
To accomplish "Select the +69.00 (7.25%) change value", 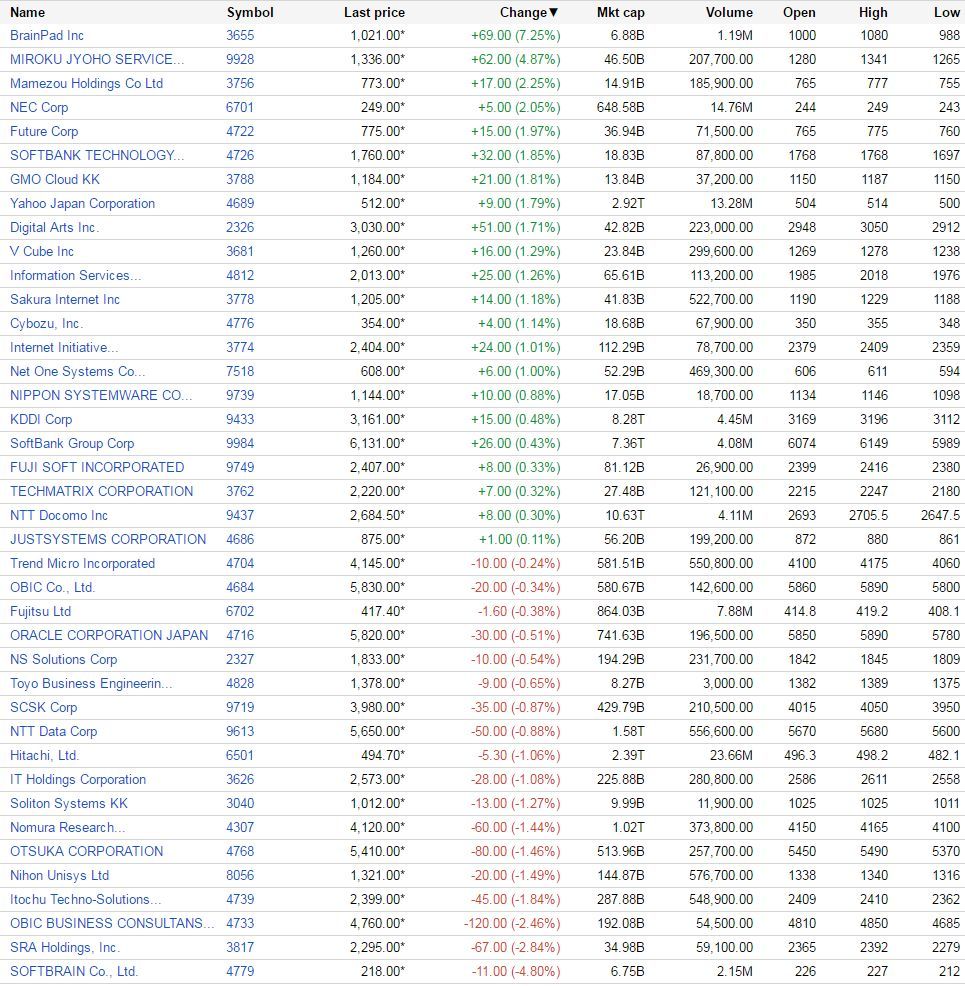I will pos(516,35).
